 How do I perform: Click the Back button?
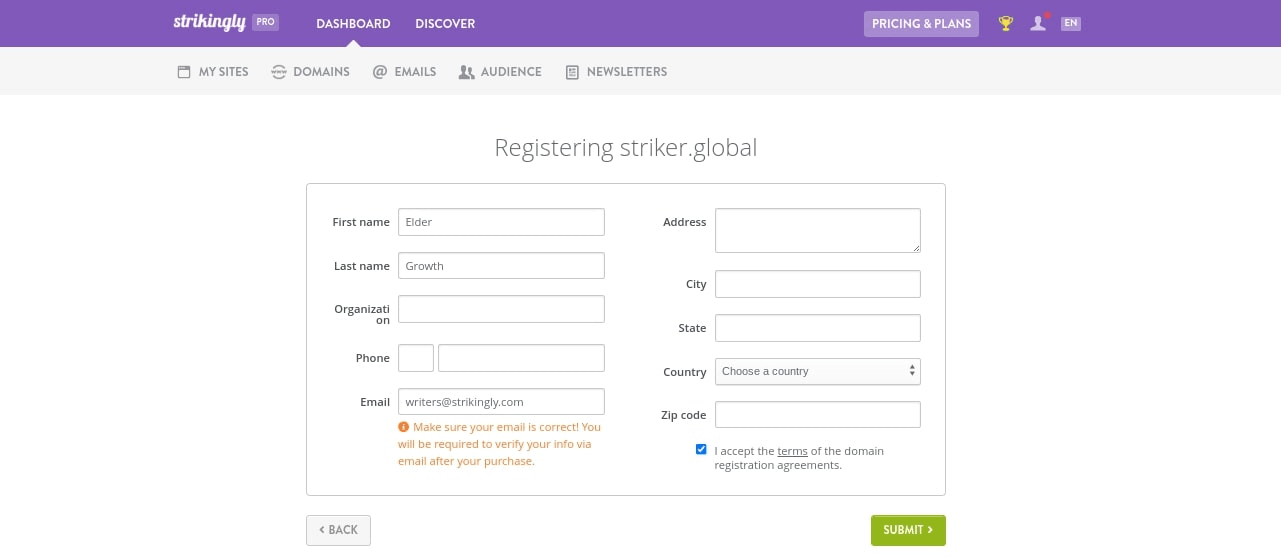338,530
